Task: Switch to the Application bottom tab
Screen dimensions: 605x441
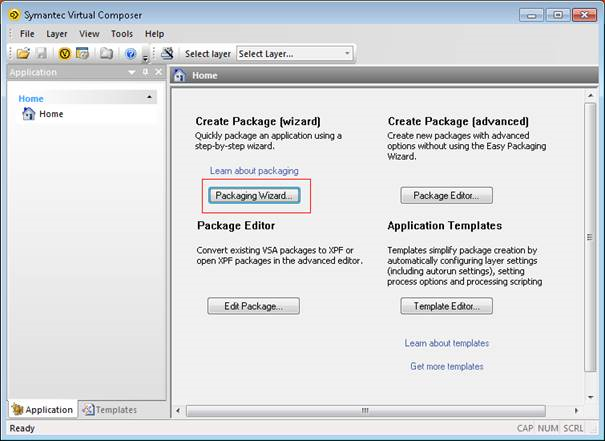Action: click(42, 409)
